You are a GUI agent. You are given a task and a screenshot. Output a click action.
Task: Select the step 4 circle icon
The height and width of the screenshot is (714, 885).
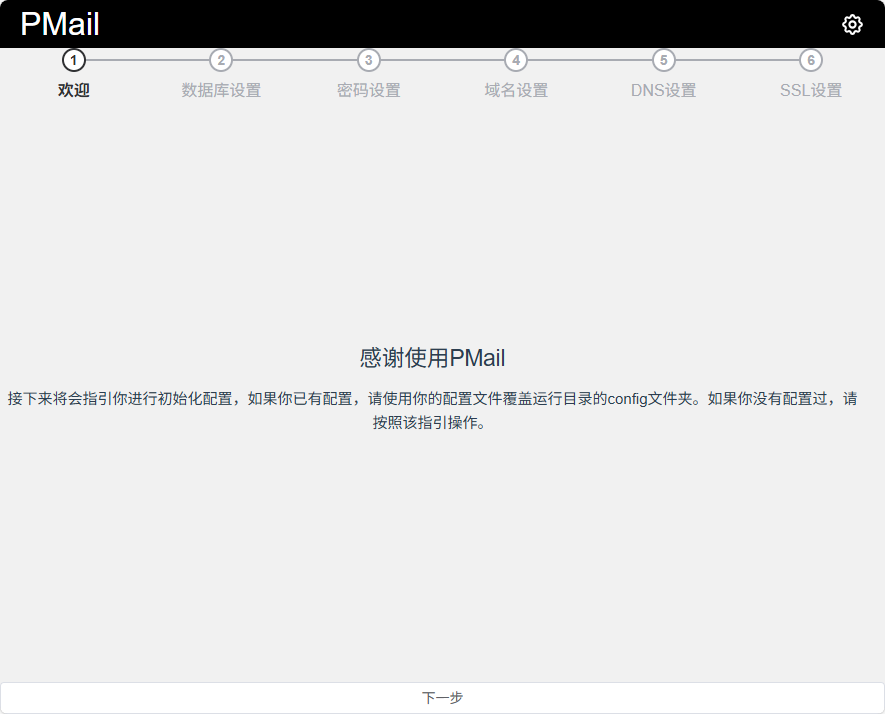516,60
